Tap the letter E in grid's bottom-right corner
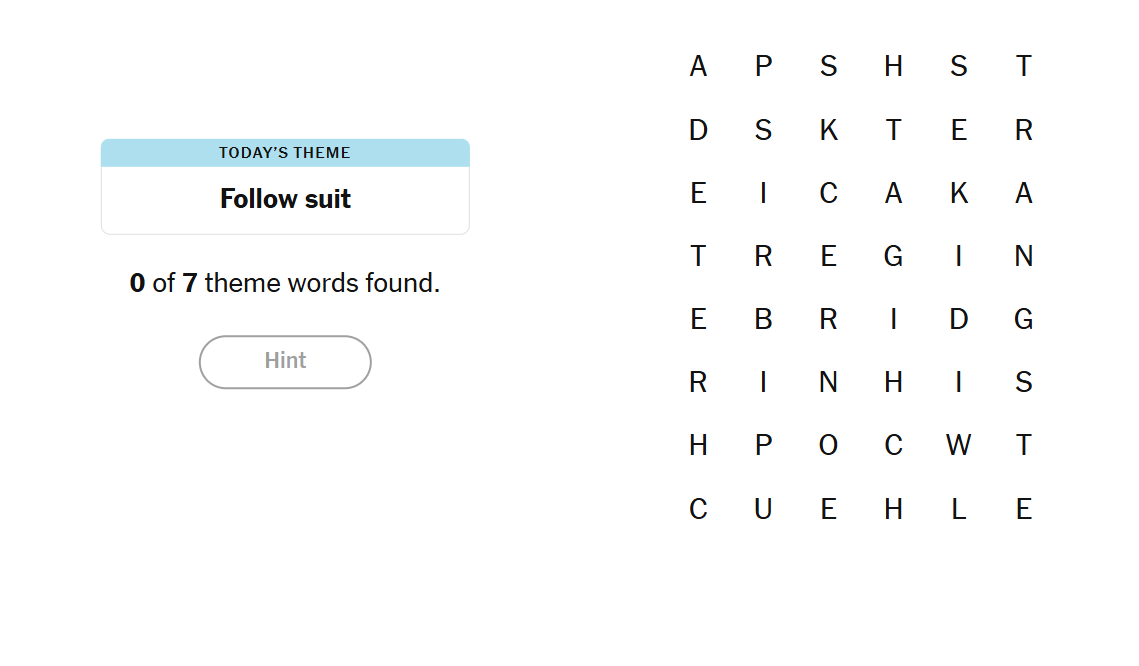The image size is (1139, 666). (1023, 510)
